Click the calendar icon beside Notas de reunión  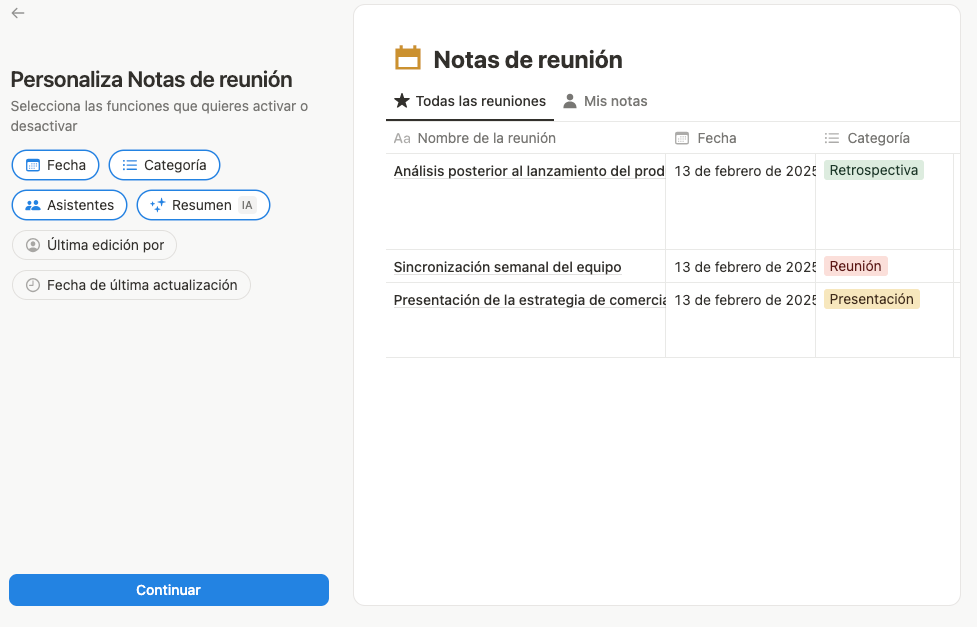point(408,59)
